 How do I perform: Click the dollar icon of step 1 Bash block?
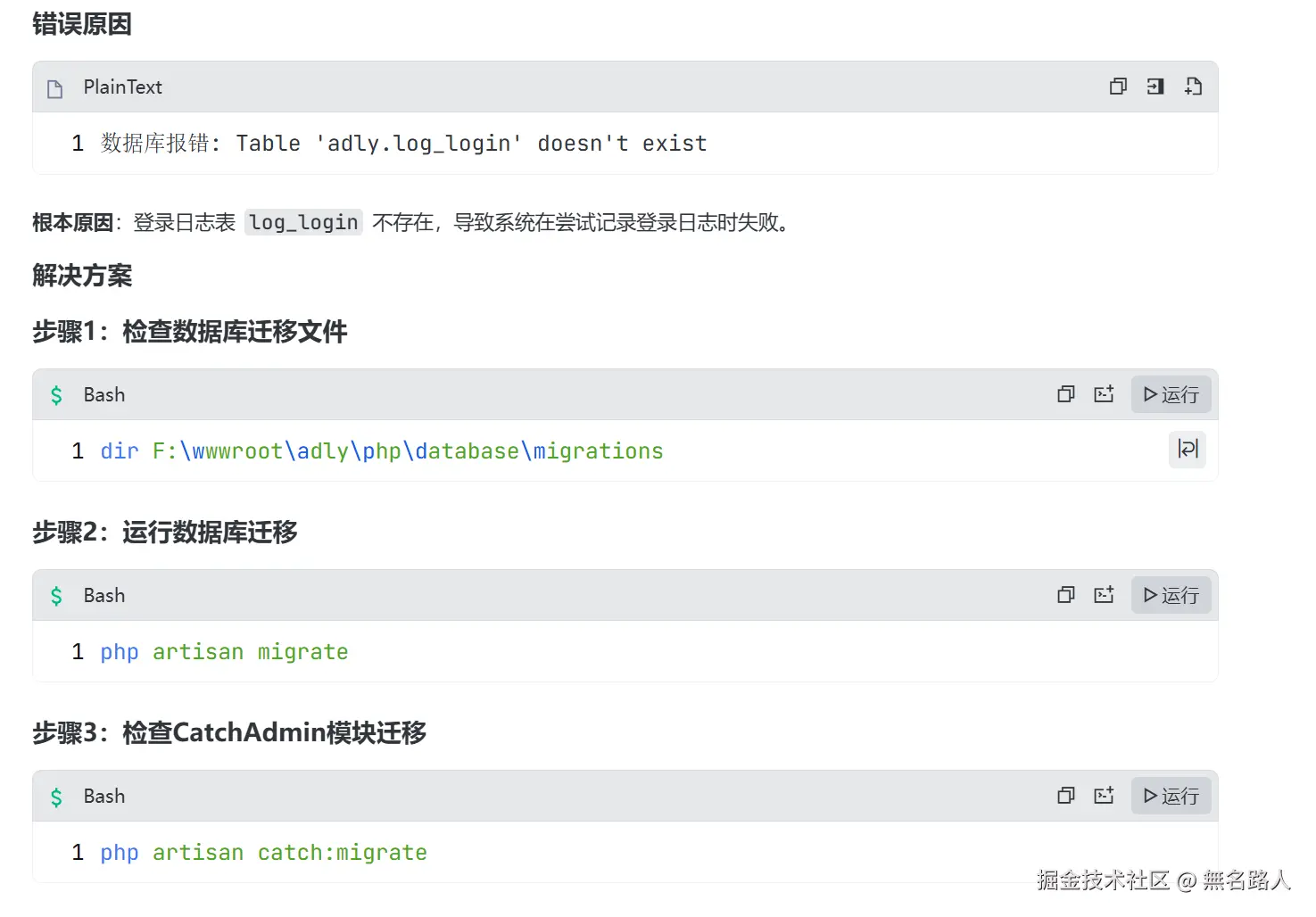[56, 395]
